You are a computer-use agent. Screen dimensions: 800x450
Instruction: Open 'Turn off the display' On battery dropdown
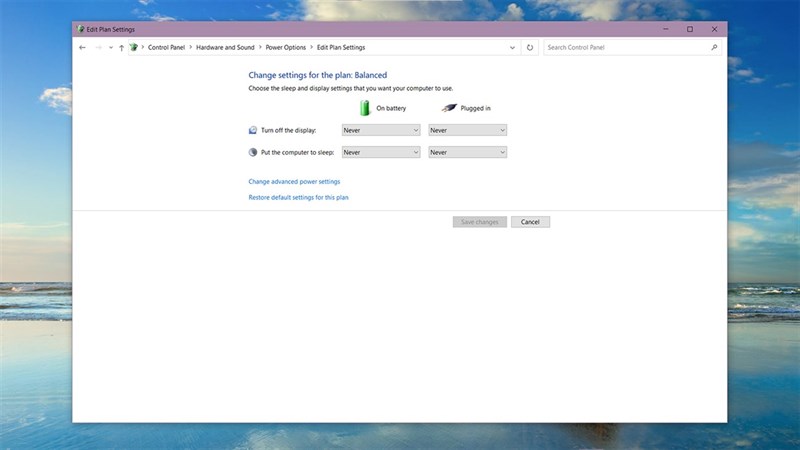[381, 130]
